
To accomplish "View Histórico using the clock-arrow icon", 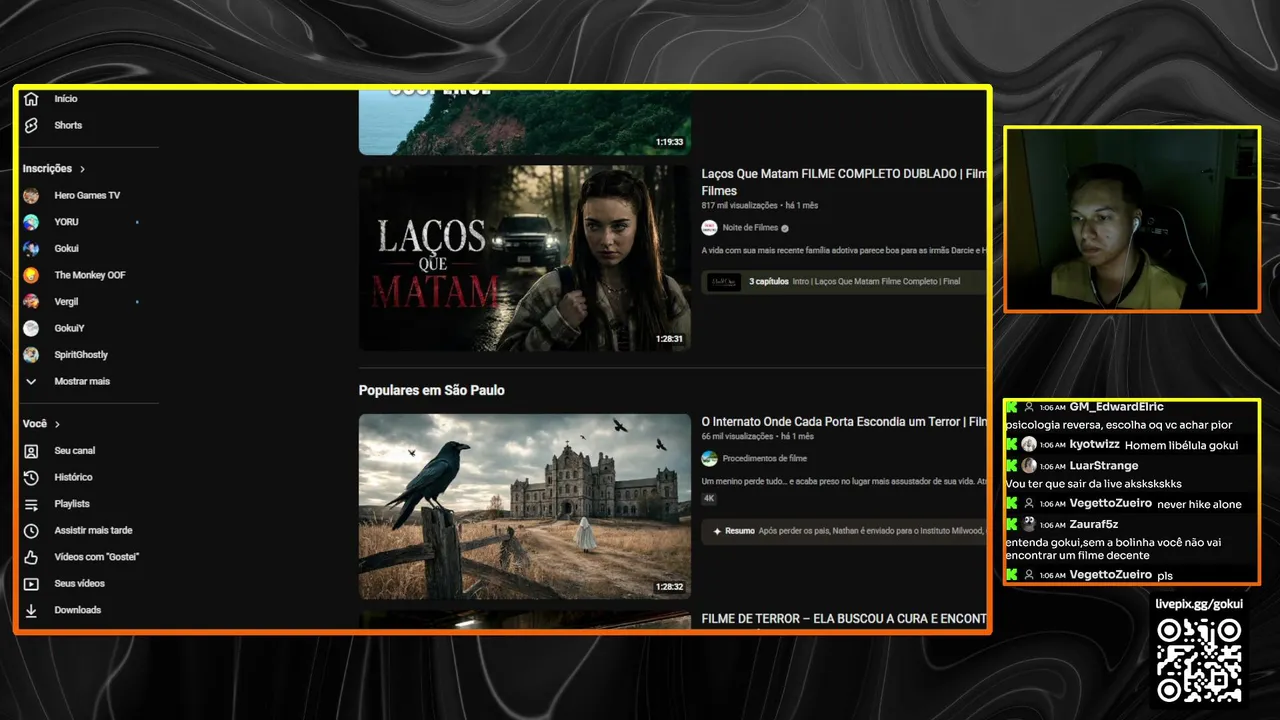I will point(31,477).
